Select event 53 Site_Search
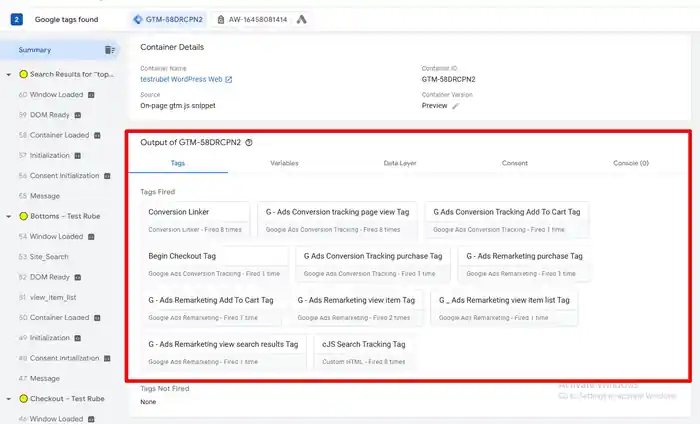The width and height of the screenshot is (700, 424). click(x=44, y=257)
